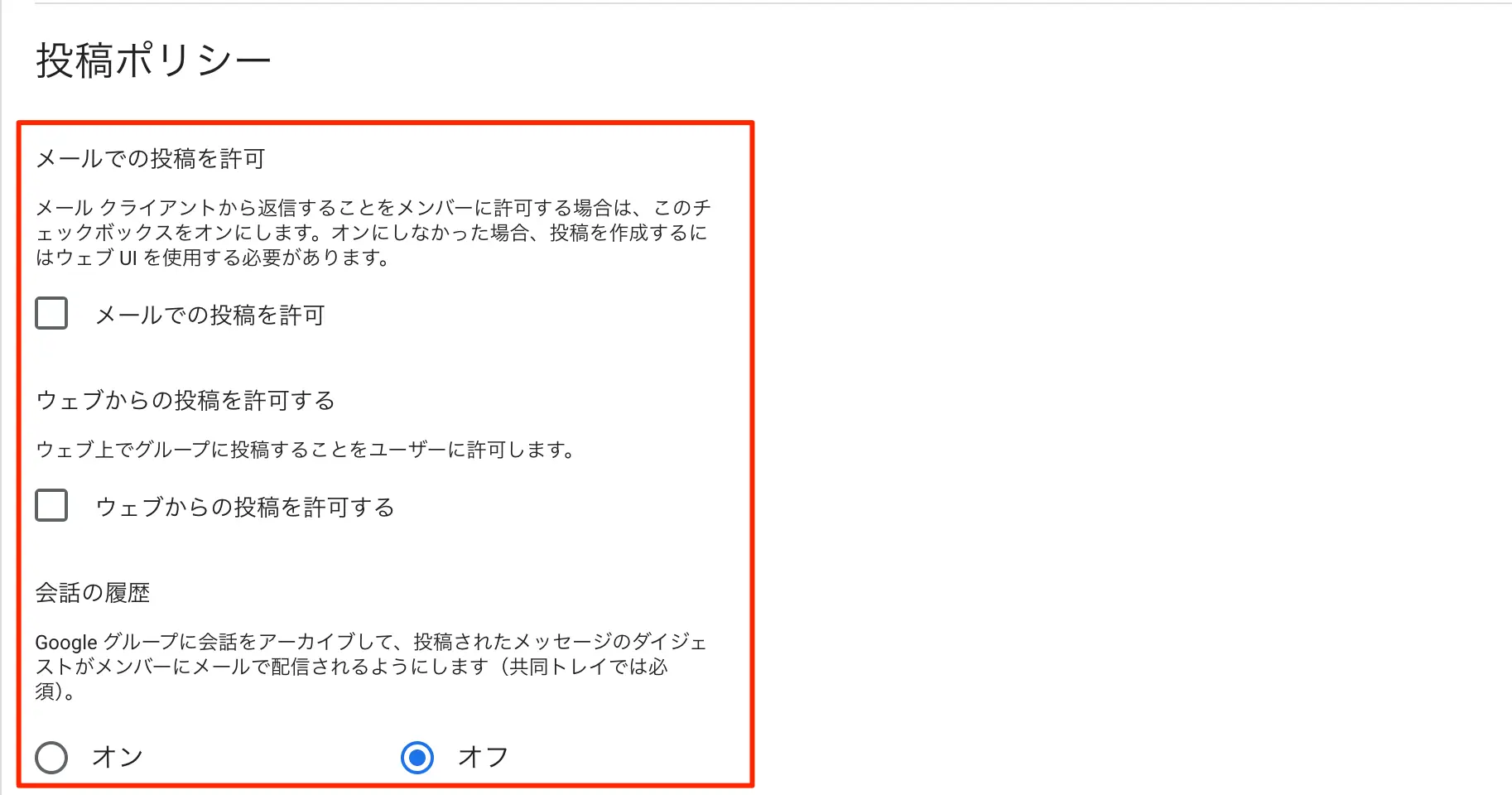1512x795 pixels.
Task: Click the オフ label text
Action: tap(484, 757)
